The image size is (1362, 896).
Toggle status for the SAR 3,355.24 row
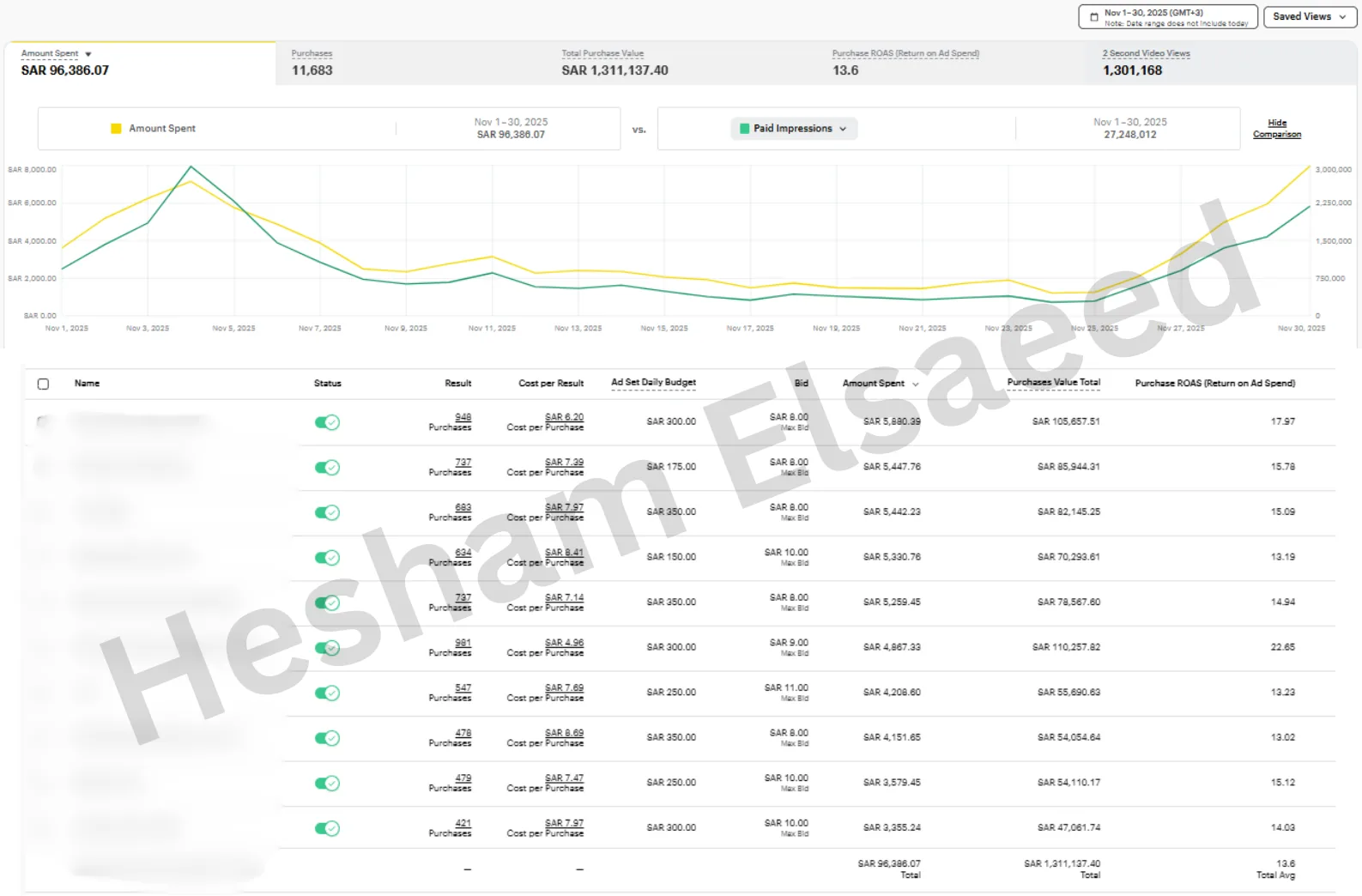pos(327,828)
